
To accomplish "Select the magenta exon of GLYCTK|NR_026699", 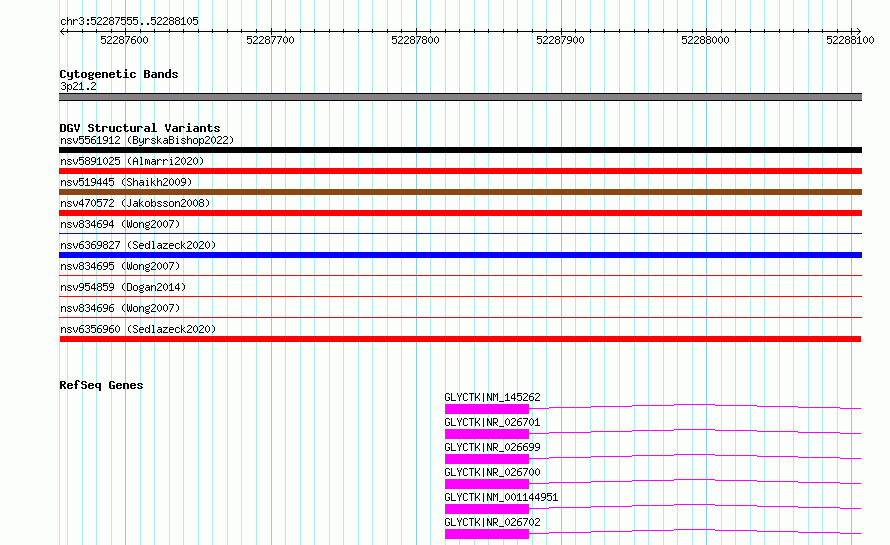I will pos(487,459).
